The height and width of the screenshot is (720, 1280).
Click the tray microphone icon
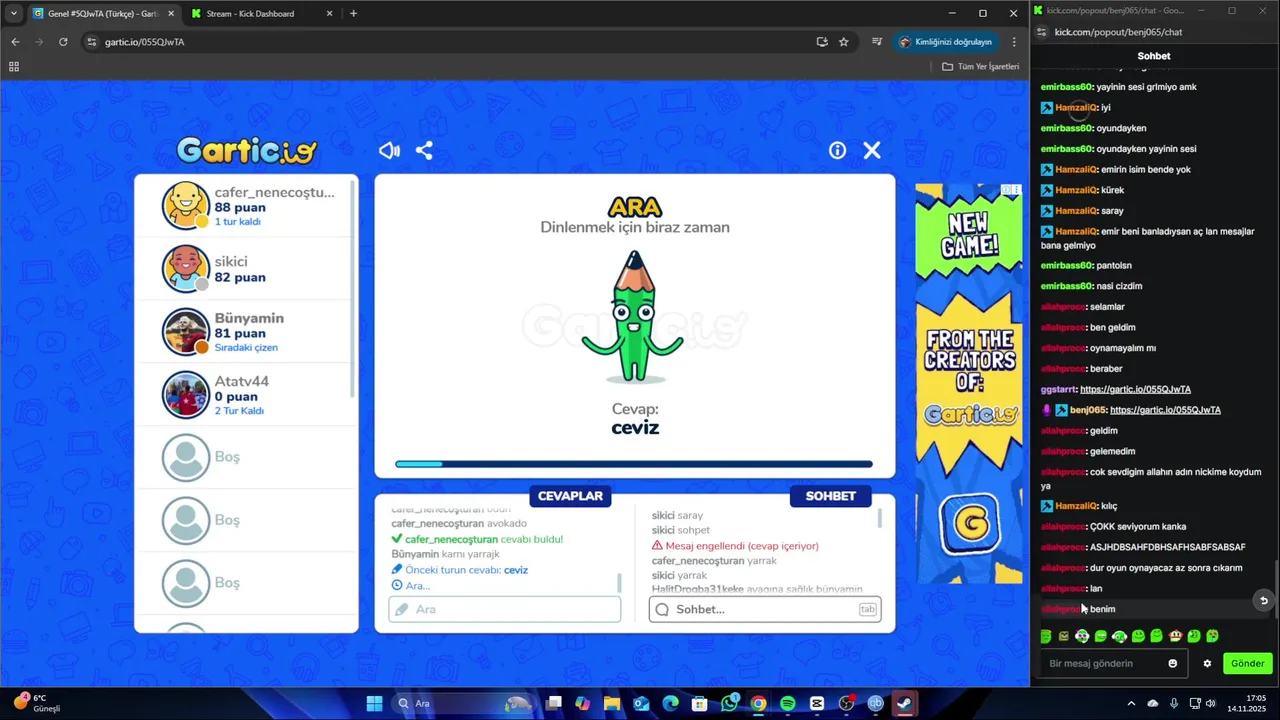click(1173, 703)
